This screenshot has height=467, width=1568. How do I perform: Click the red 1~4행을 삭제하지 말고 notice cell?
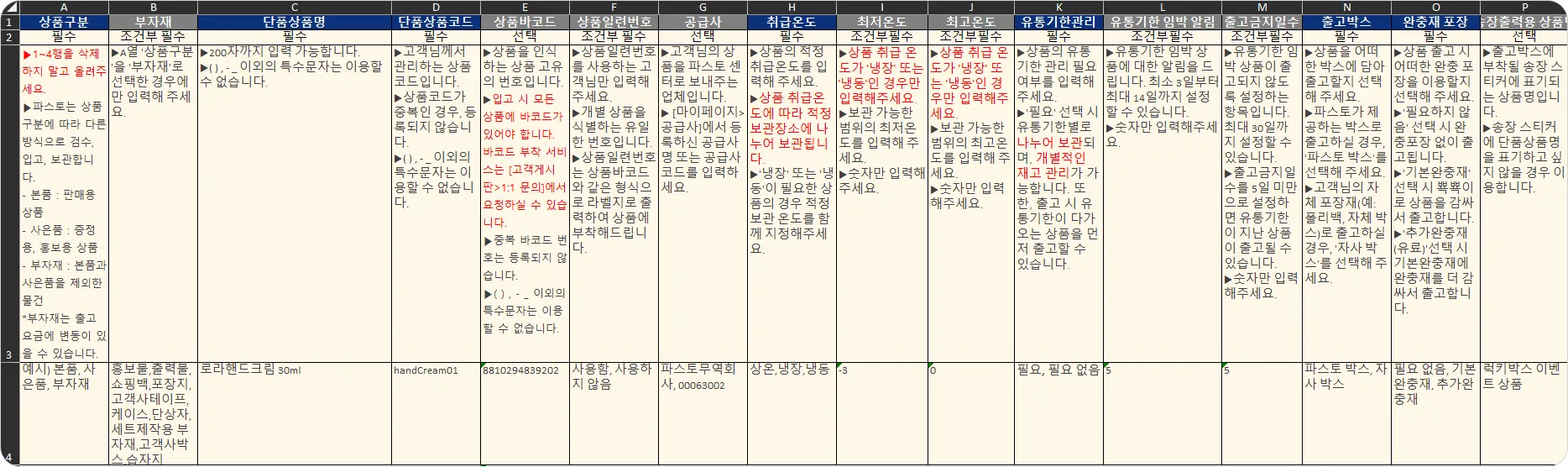pyautogui.click(x=64, y=203)
